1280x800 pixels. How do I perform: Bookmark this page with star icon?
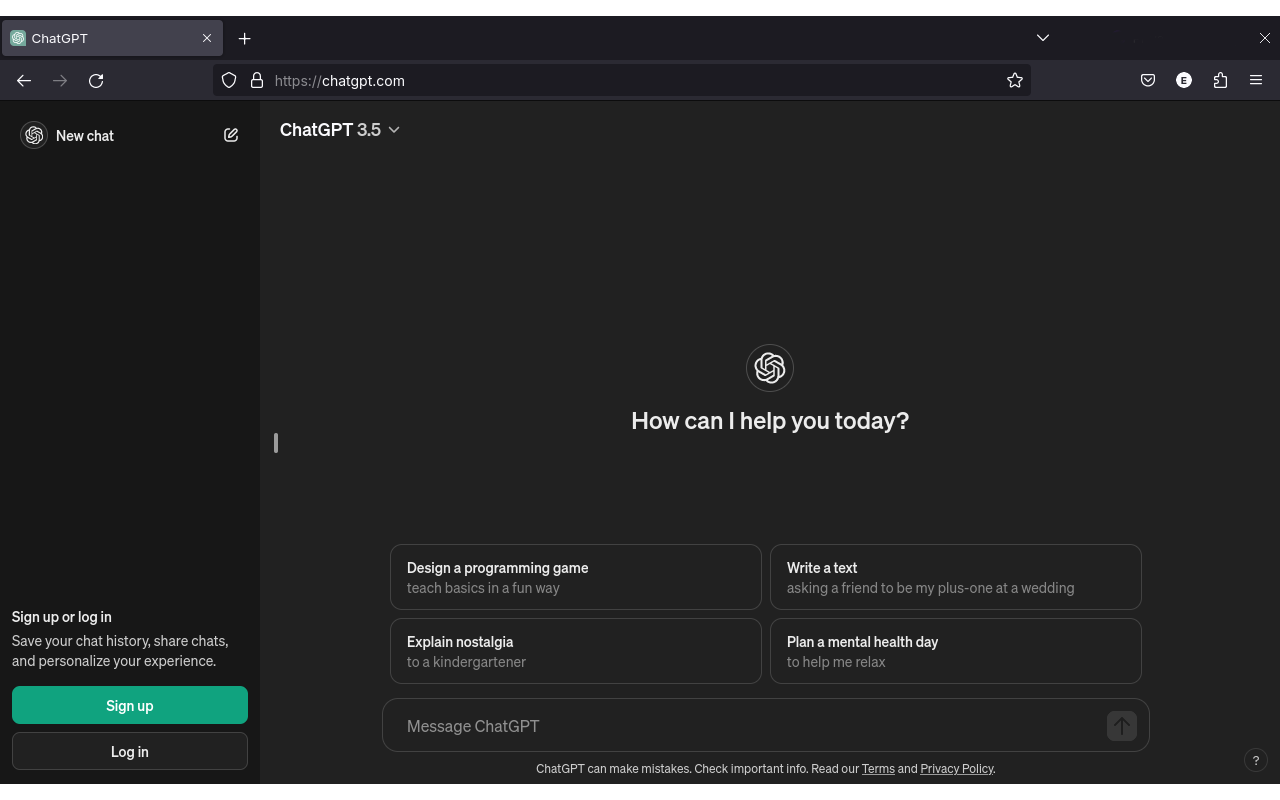coord(1015,81)
